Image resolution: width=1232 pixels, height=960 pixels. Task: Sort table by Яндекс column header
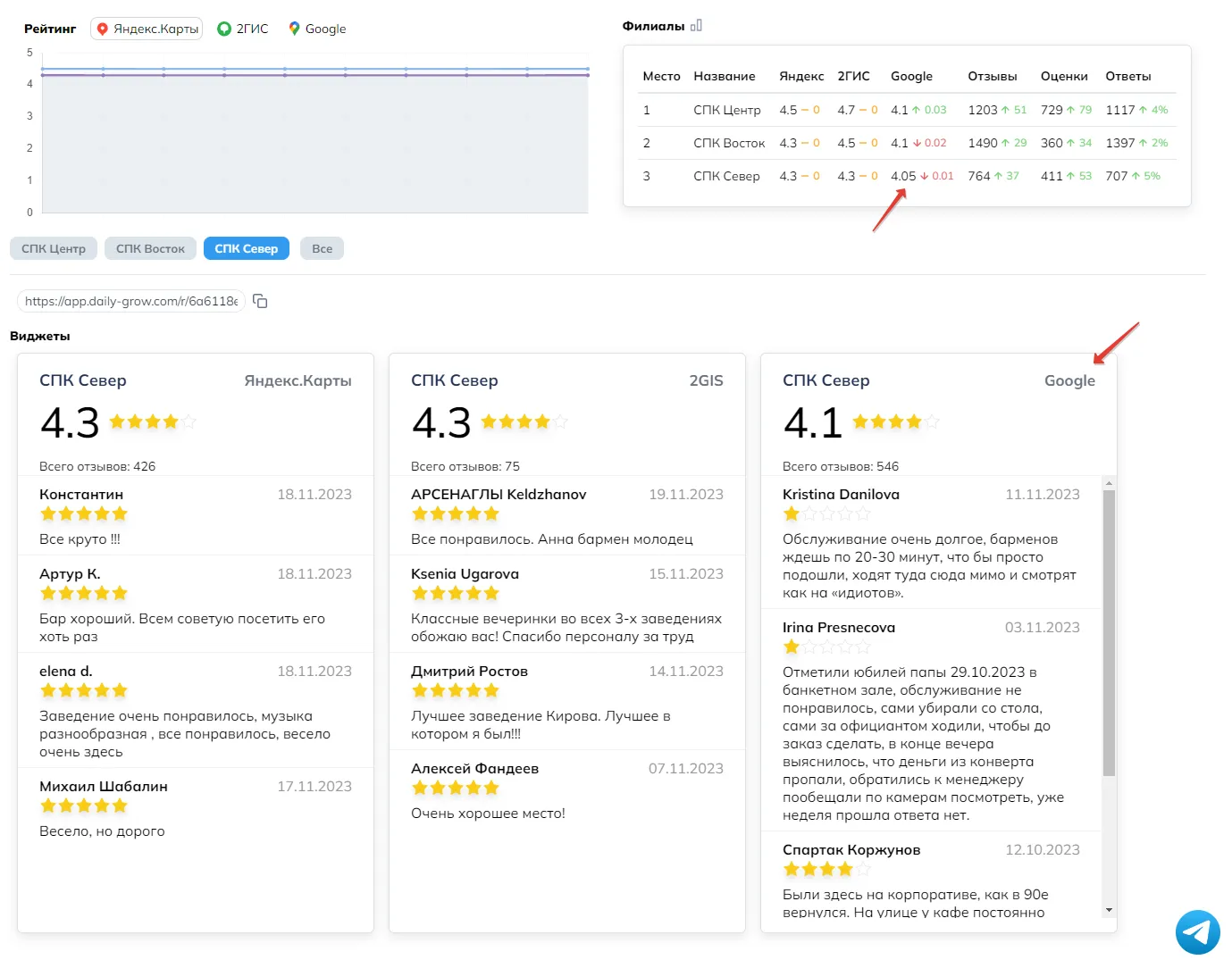click(801, 76)
